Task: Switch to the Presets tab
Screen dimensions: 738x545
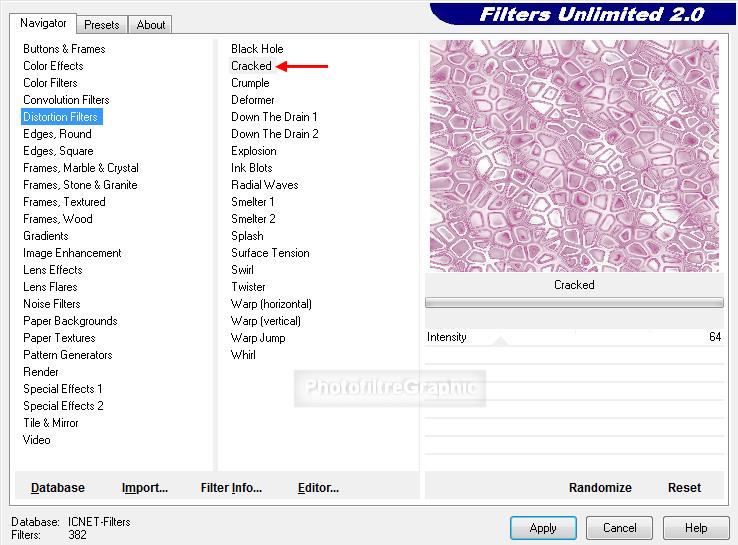Action: (x=102, y=25)
